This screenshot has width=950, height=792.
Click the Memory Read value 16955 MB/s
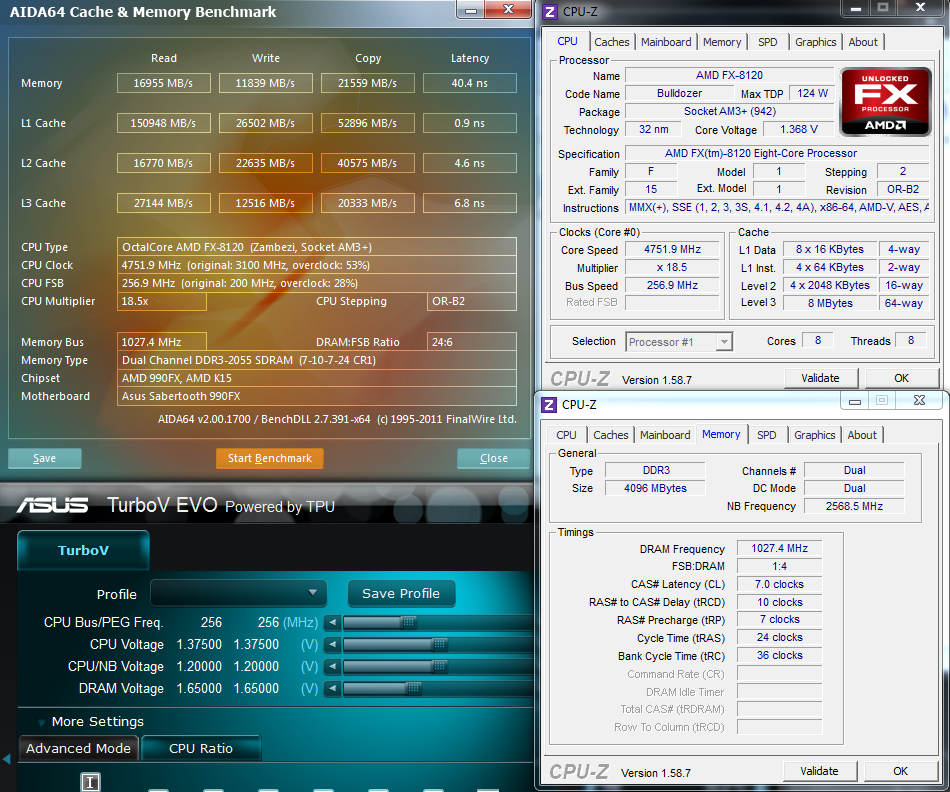pyautogui.click(x=164, y=83)
